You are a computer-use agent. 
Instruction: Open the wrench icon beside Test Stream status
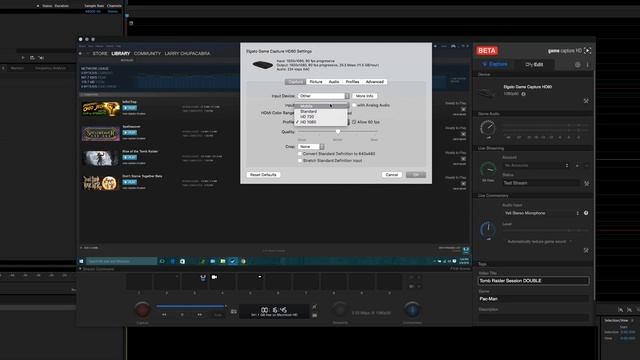tap(587, 184)
